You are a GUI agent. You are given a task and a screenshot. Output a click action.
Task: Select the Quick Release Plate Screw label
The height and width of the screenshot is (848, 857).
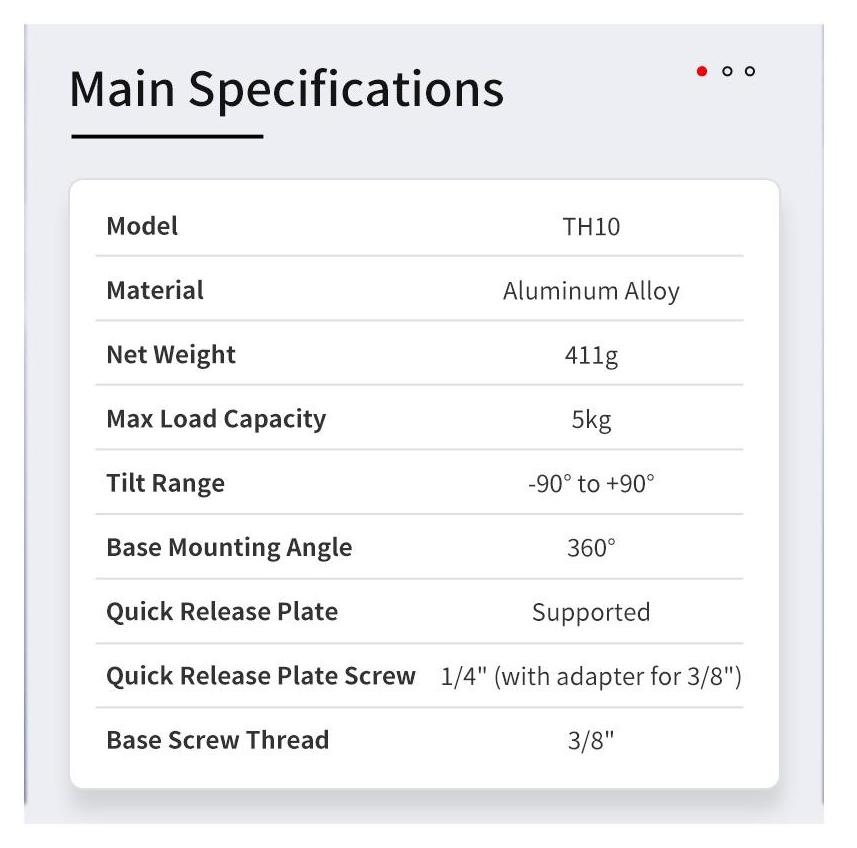[261, 676]
